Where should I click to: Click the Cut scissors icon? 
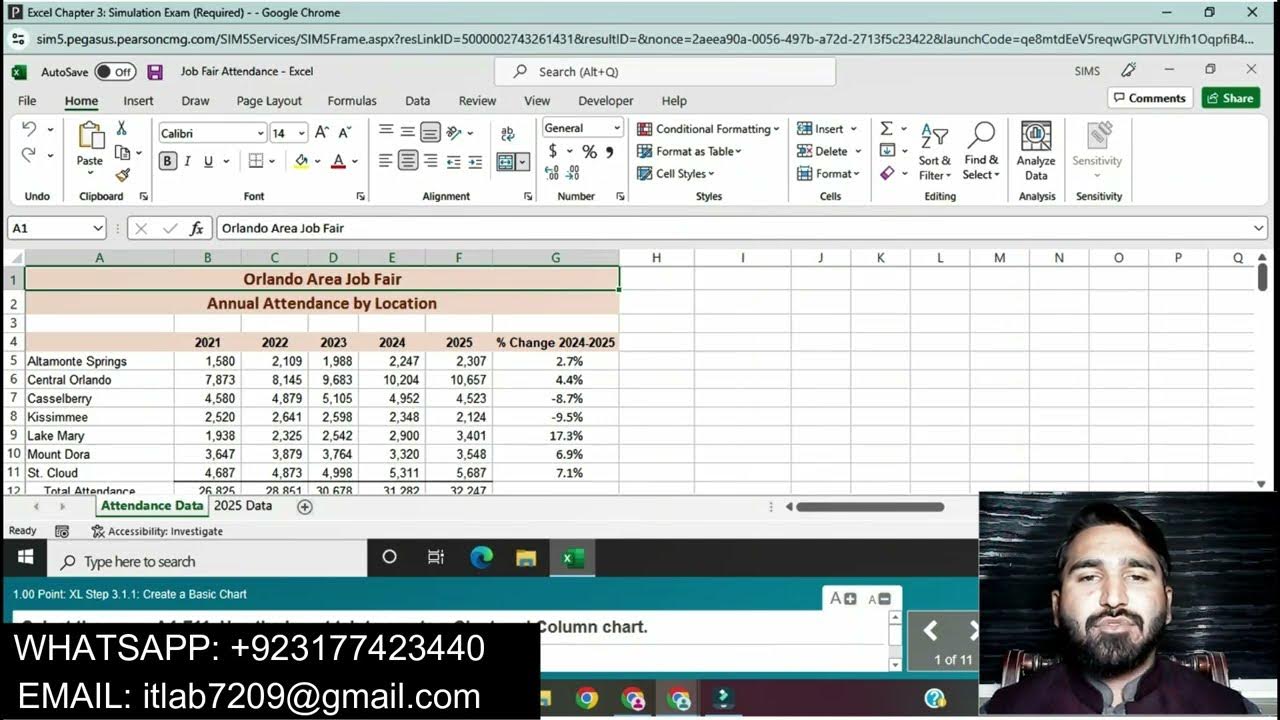click(121, 128)
